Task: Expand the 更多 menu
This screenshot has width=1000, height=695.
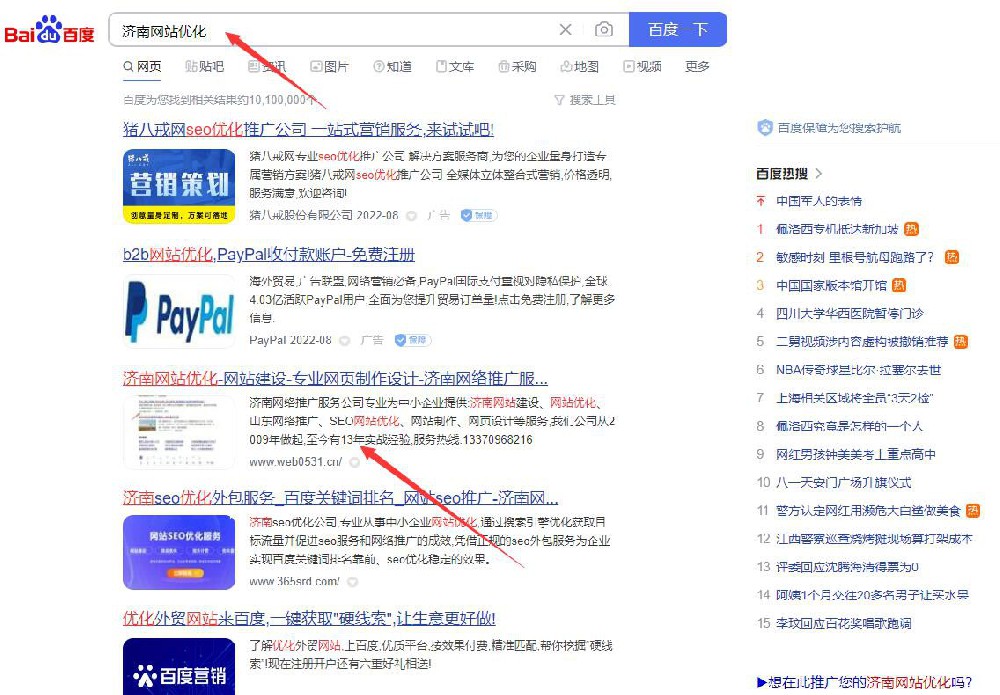Action: (x=697, y=66)
